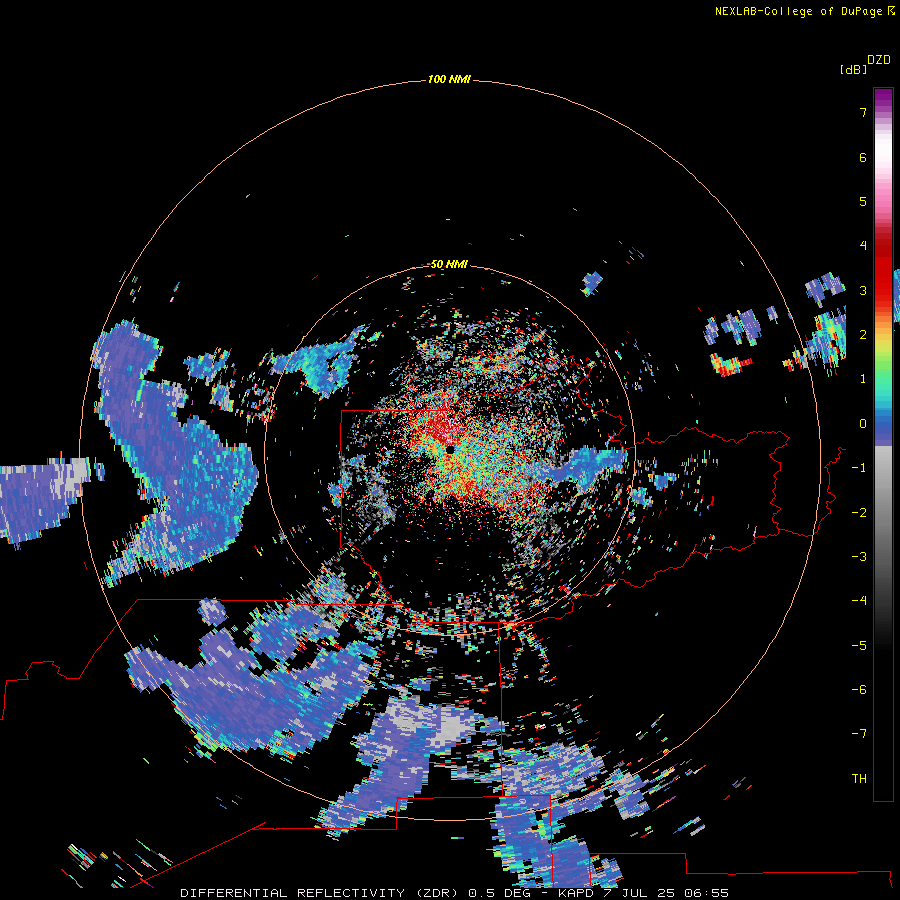The height and width of the screenshot is (900, 900).
Task: Click the [dB] units label
Action: pos(854,69)
